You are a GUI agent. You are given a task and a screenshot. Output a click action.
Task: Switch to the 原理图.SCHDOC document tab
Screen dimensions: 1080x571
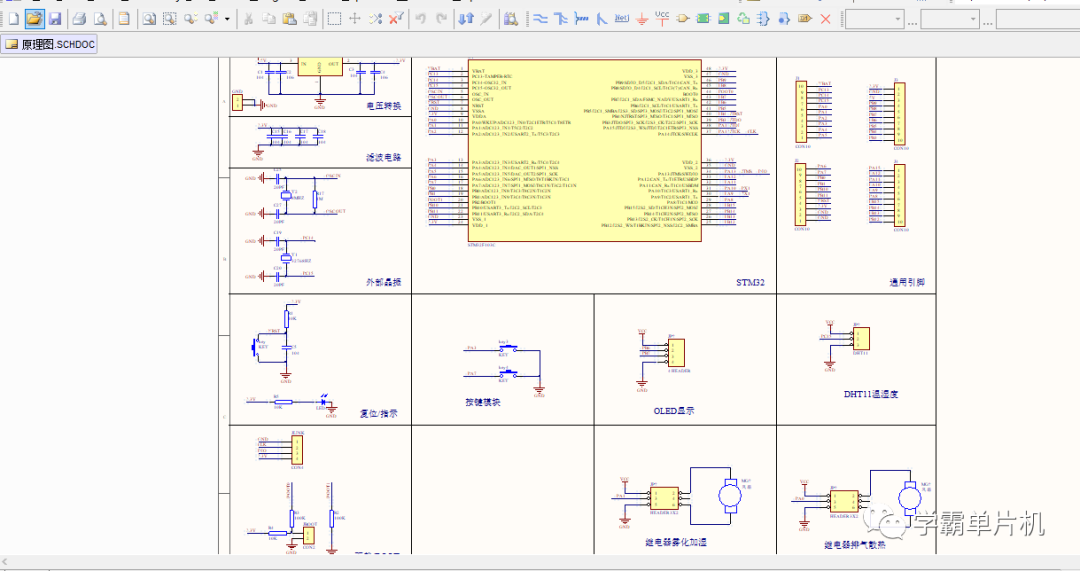click(x=49, y=44)
